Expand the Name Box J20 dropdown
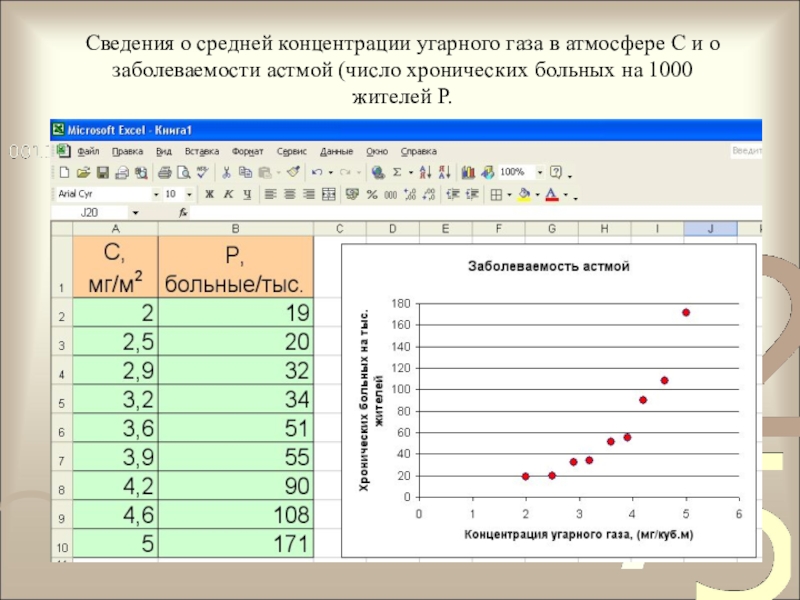800x600 pixels. pyautogui.click(x=135, y=213)
